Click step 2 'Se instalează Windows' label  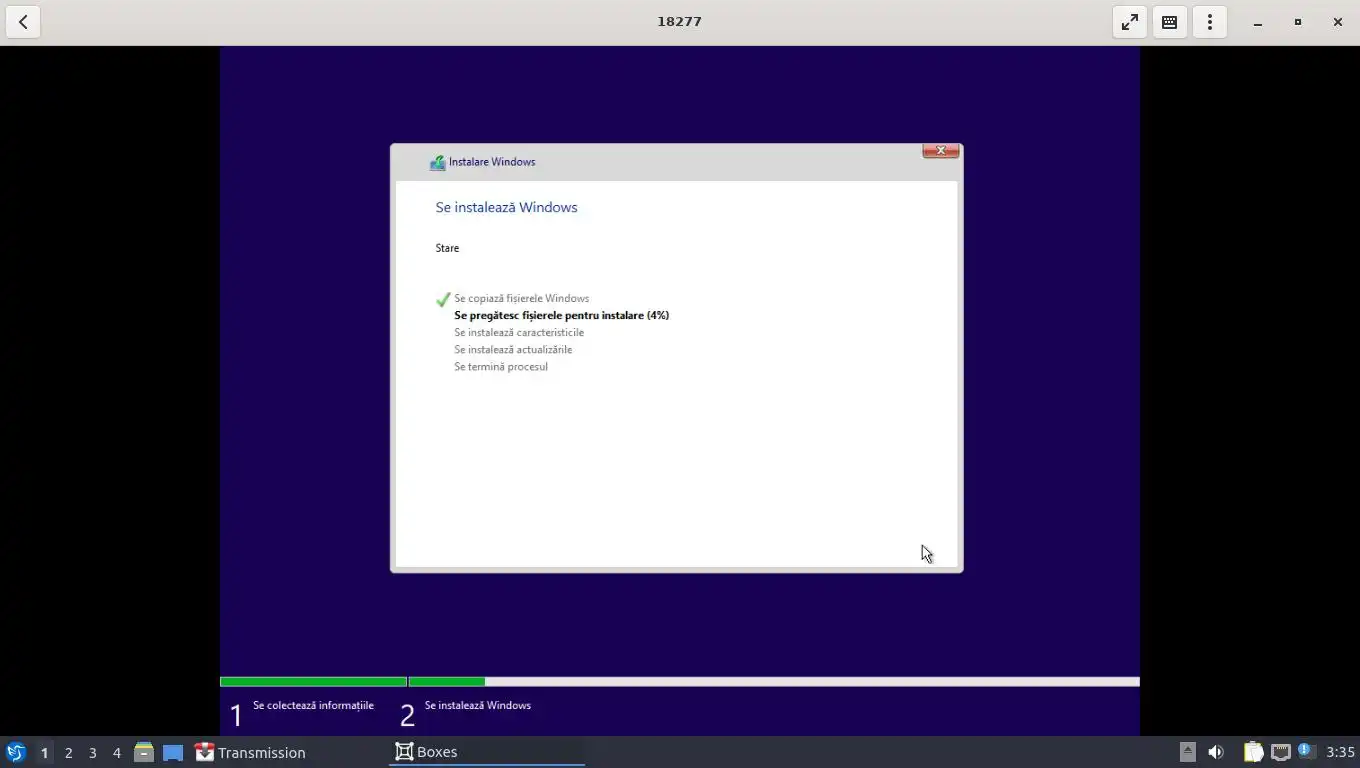[478, 705]
